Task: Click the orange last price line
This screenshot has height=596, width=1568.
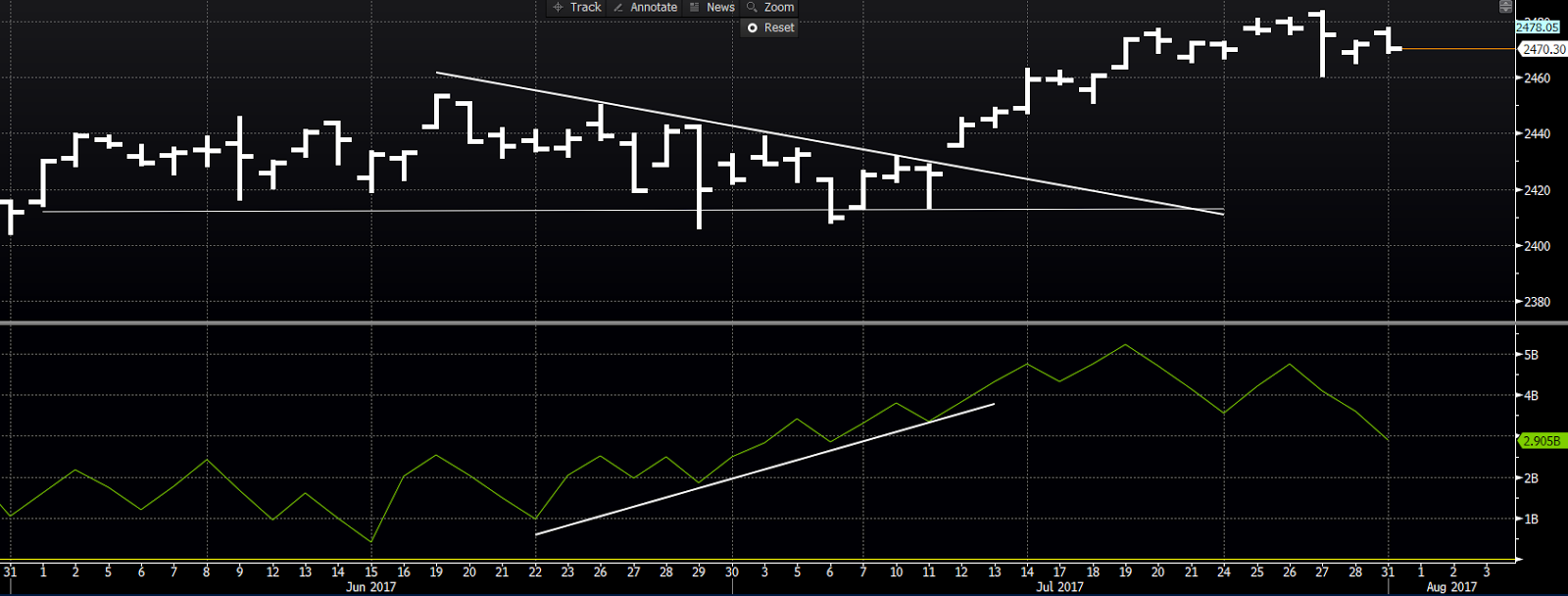Action: click(1458, 49)
